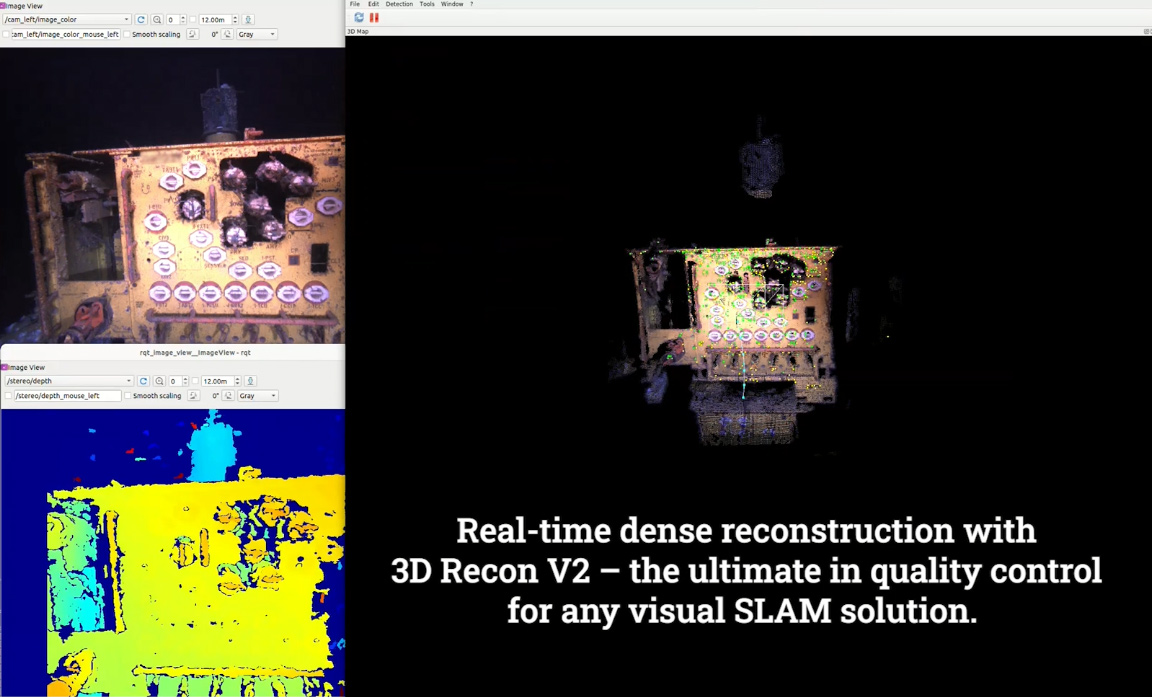Open the Gray color dropdown in depth view

257,396
